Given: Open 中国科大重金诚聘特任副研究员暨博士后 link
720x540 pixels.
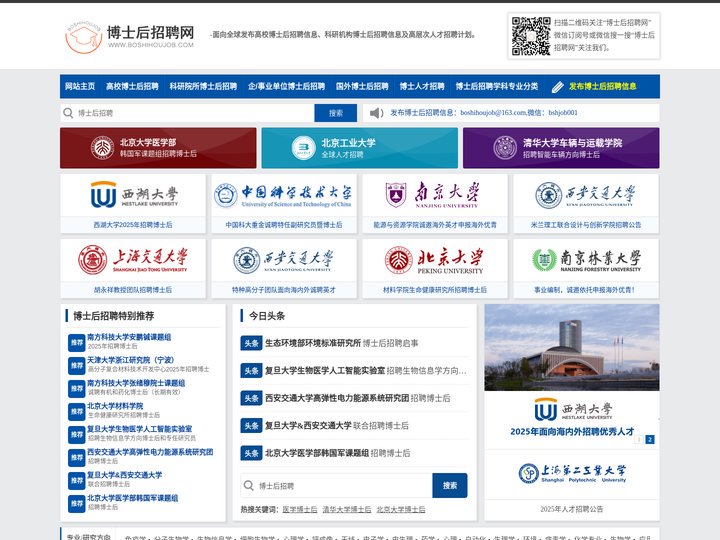Looking at the screenshot, I should point(284,225).
